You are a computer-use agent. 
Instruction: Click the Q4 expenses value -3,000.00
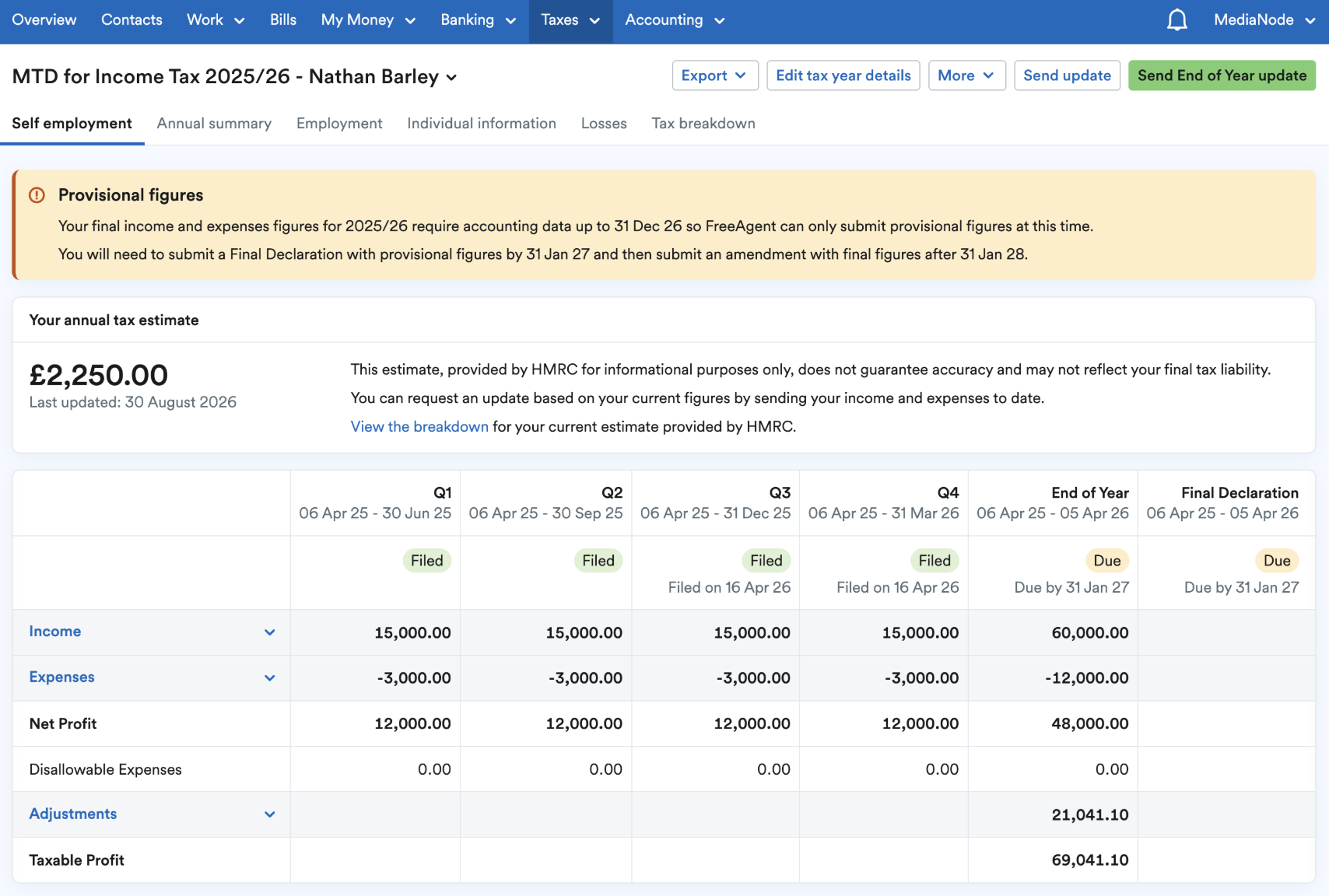point(921,678)
